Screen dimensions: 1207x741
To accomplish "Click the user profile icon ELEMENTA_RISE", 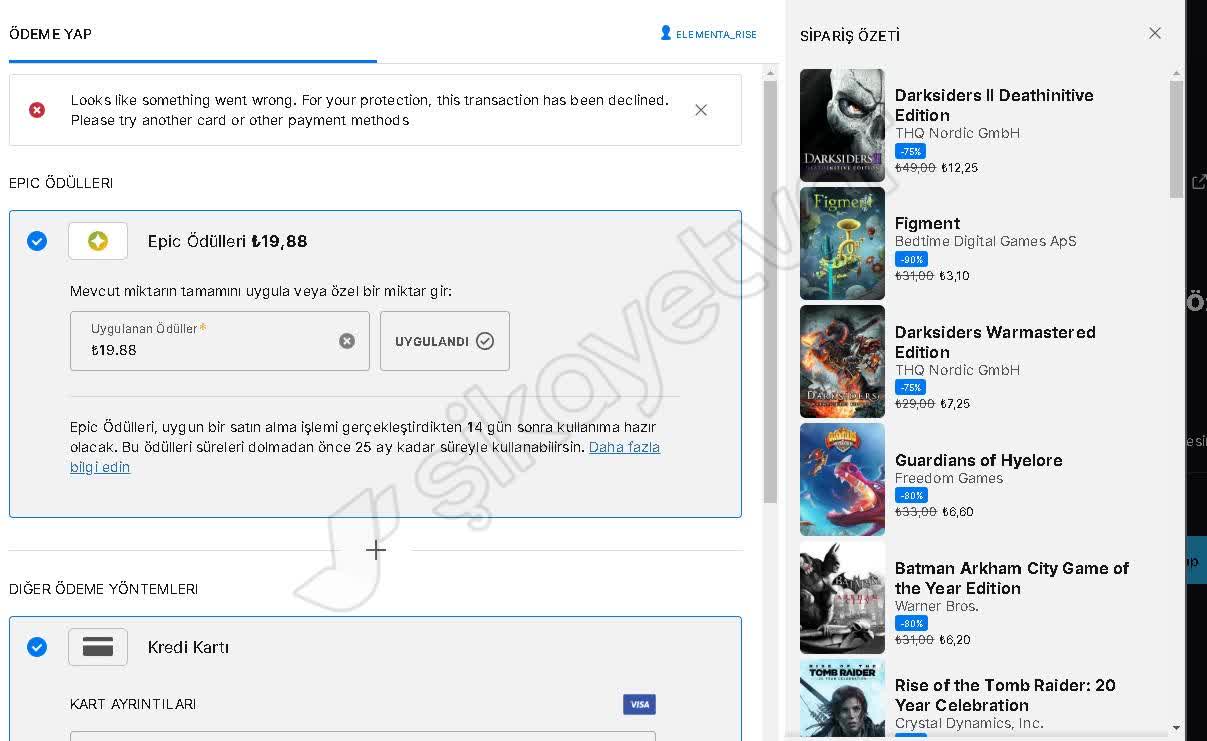I will pos(666,34).
